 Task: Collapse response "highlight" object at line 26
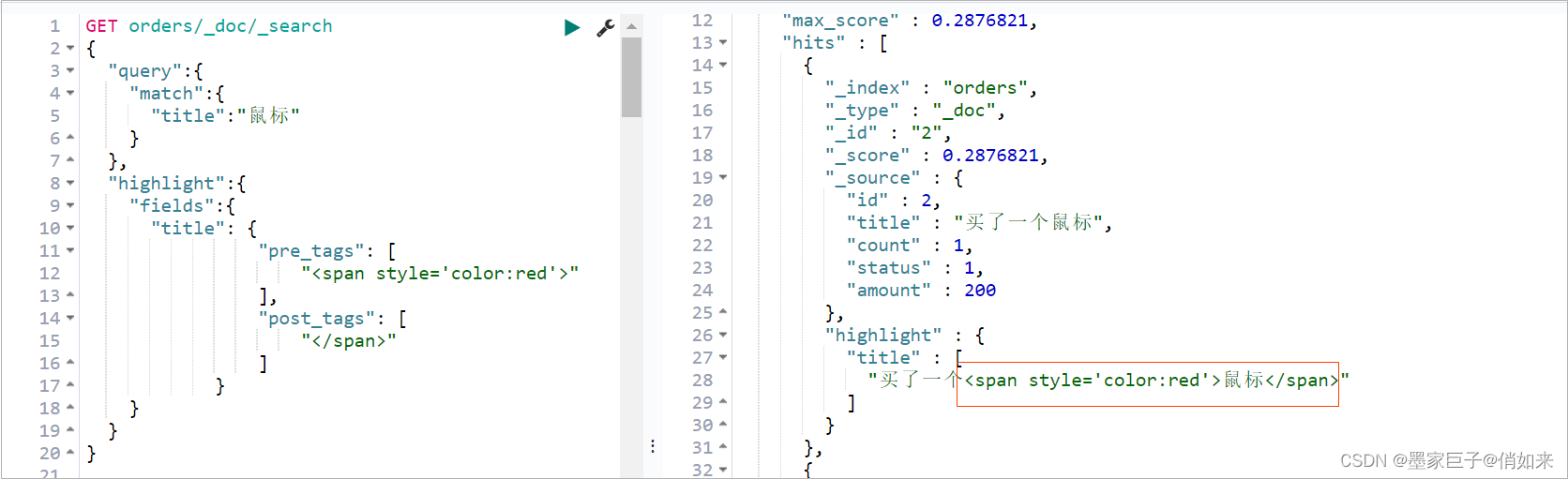pos(723,336)
